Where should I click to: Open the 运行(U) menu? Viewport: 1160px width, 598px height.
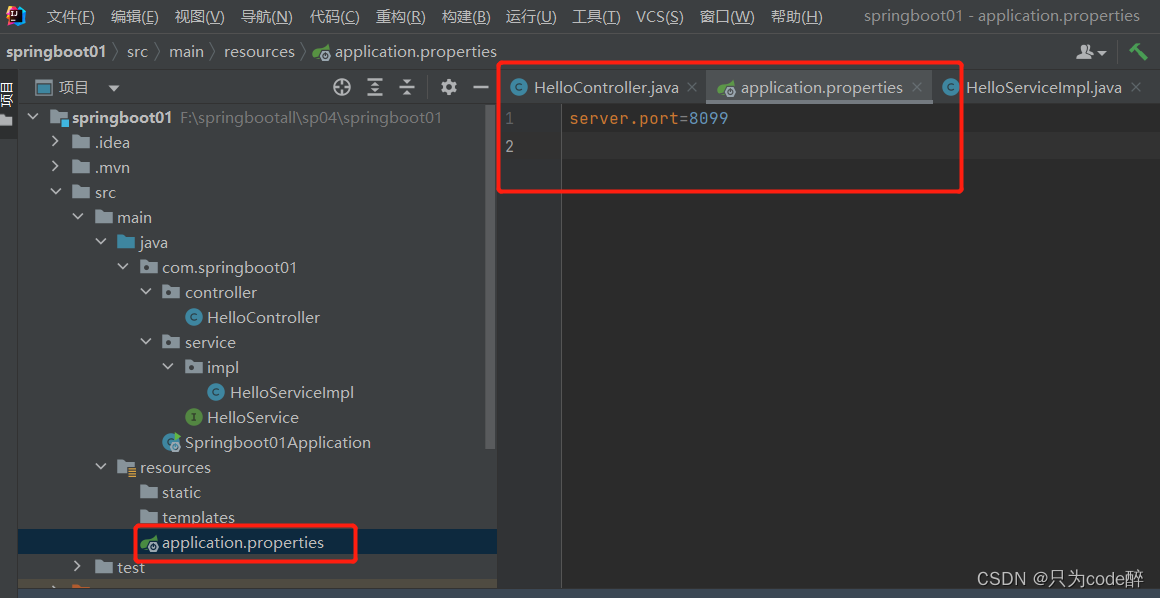click(531, 16)
